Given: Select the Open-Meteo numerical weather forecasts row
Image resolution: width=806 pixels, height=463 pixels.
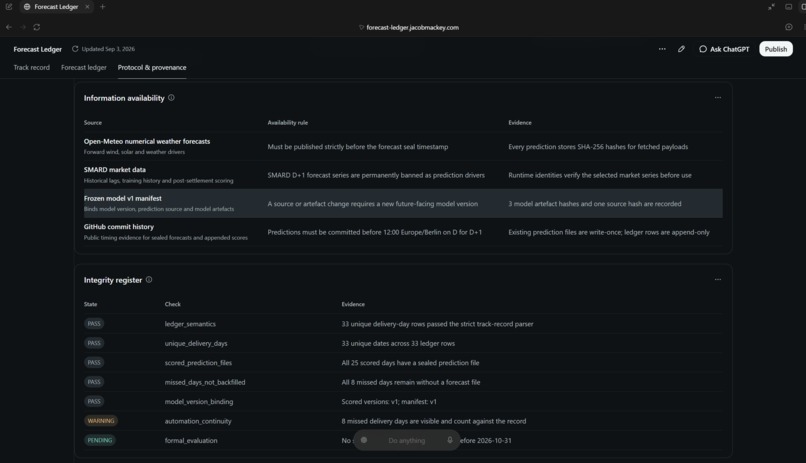Looking at the screenshot, I should tap(403, 146).
